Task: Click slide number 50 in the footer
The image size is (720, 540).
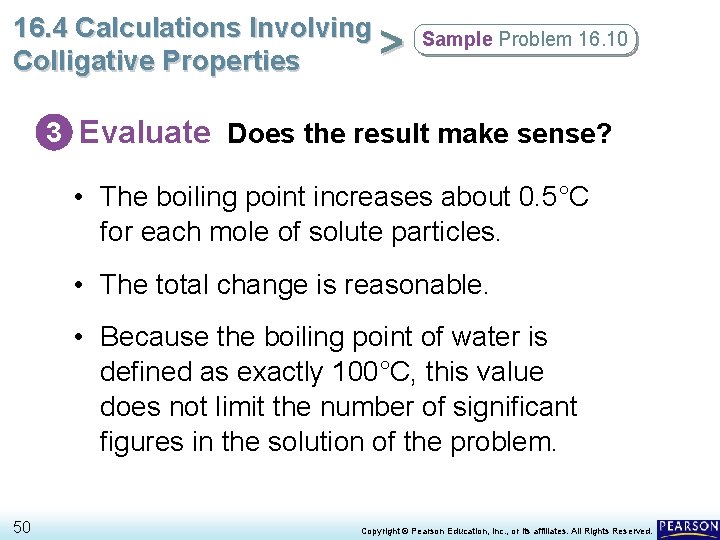Action: 22,526
